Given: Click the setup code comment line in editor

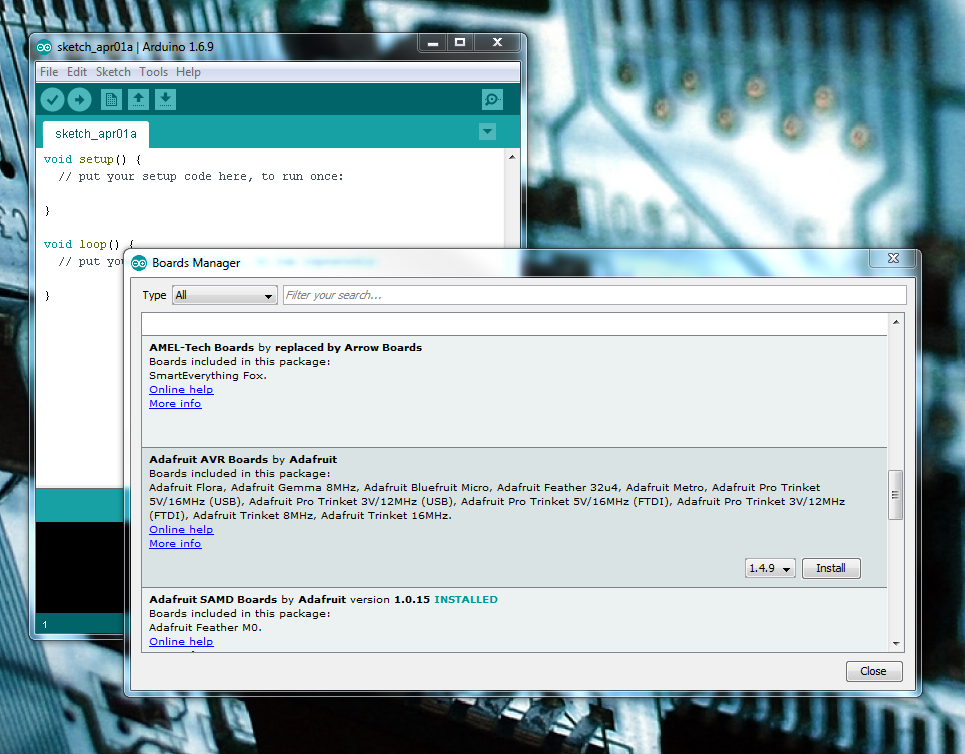Looking at the screenshot, I should (x=201, y=177).
